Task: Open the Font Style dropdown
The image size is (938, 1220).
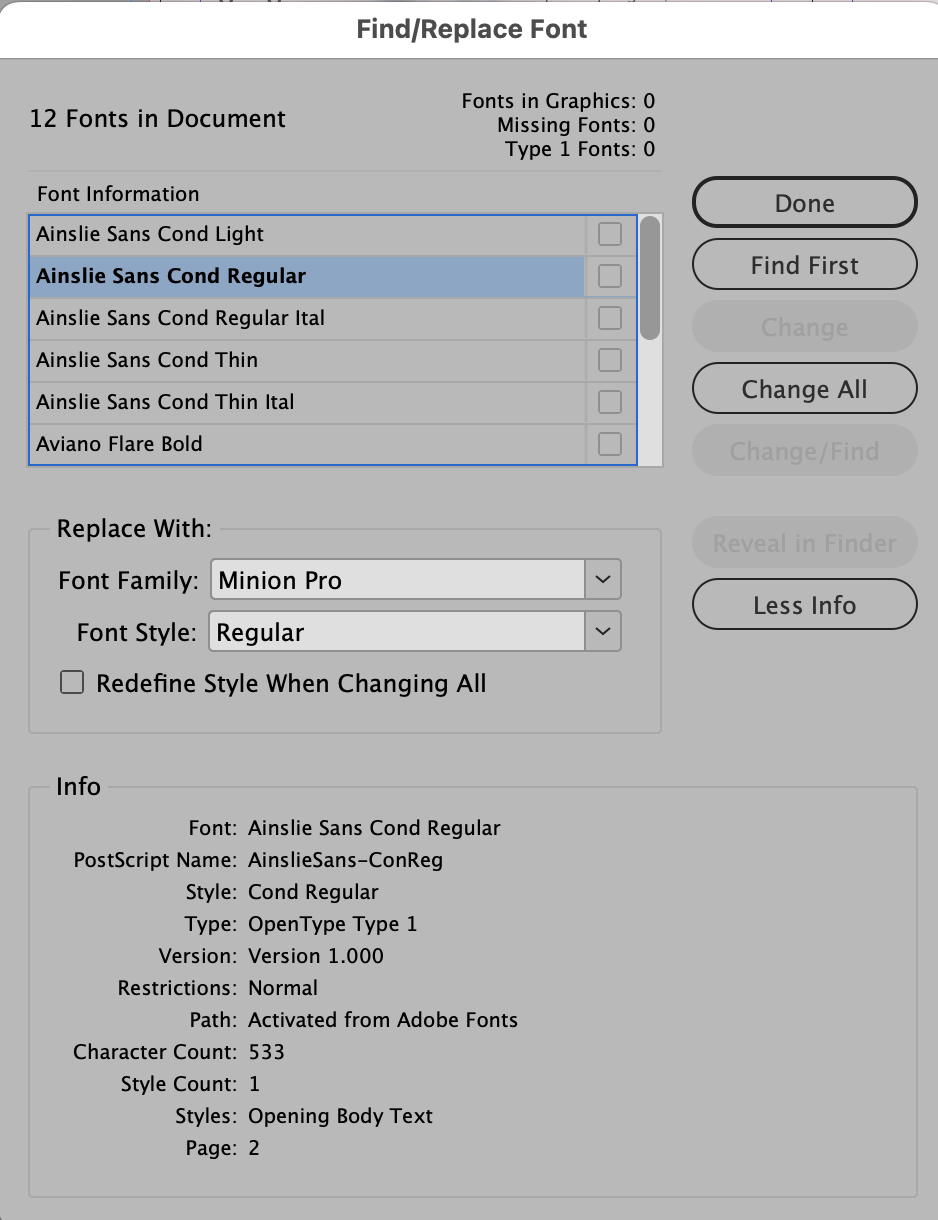Action: [x=602, y=631]
